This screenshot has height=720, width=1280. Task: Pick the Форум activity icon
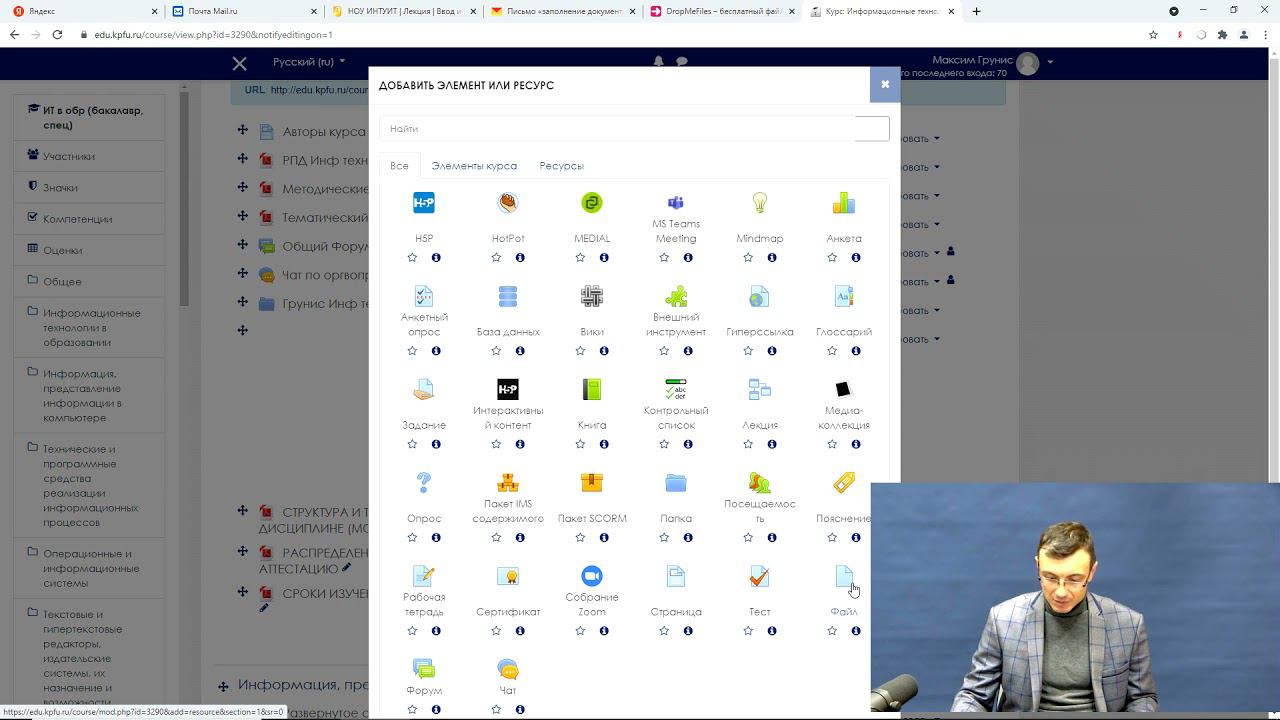(x=424, y=669)
